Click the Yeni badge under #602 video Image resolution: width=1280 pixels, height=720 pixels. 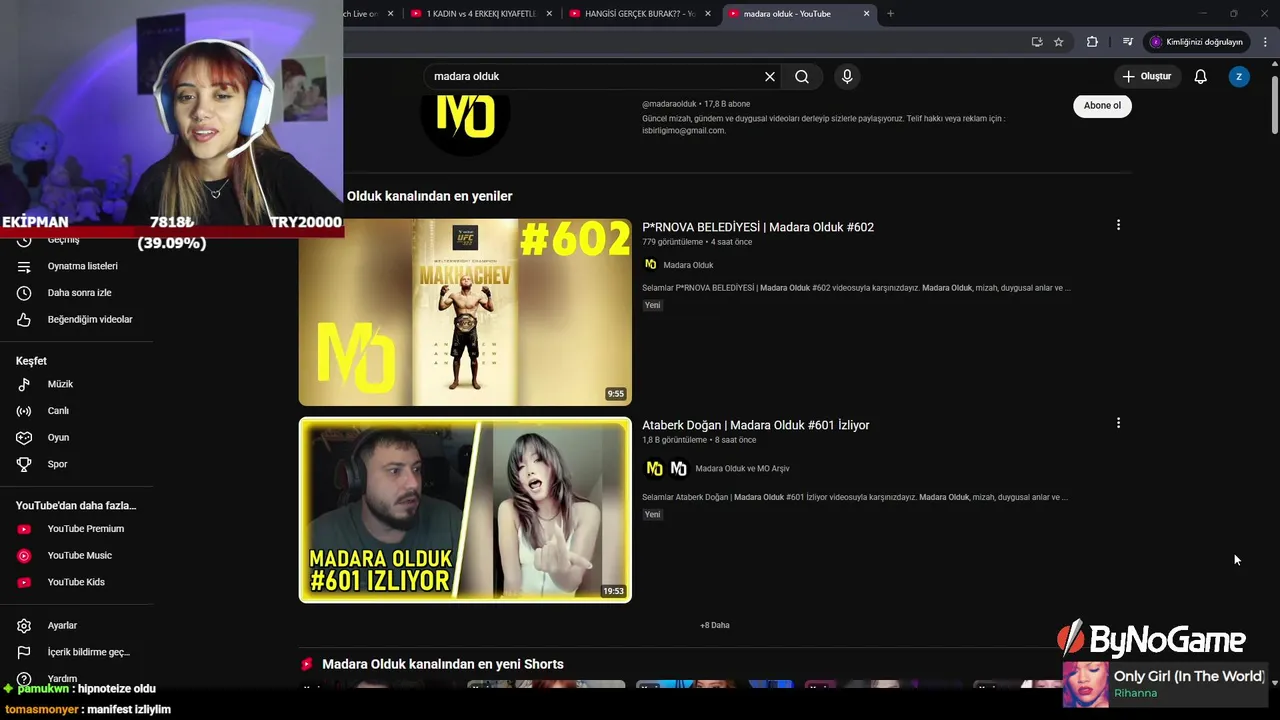click(x=652, y=305)
